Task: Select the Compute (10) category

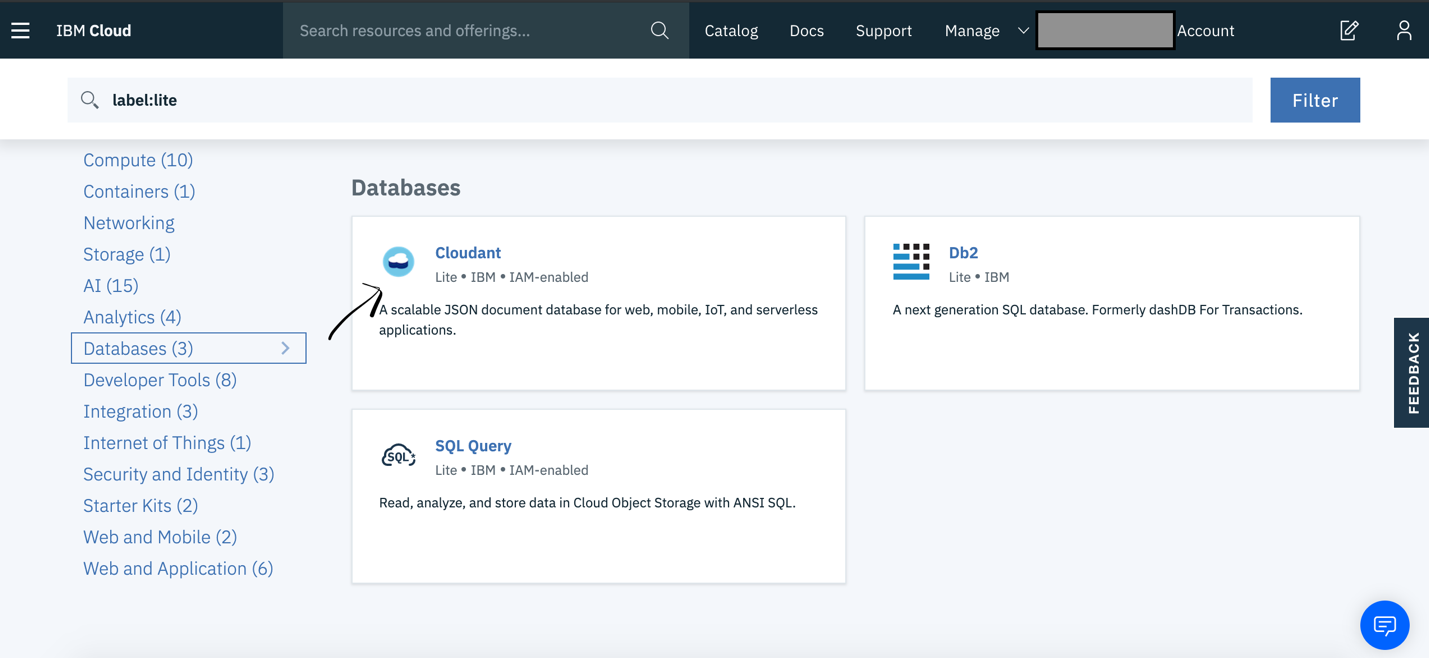Action: (x=138, y=160)
